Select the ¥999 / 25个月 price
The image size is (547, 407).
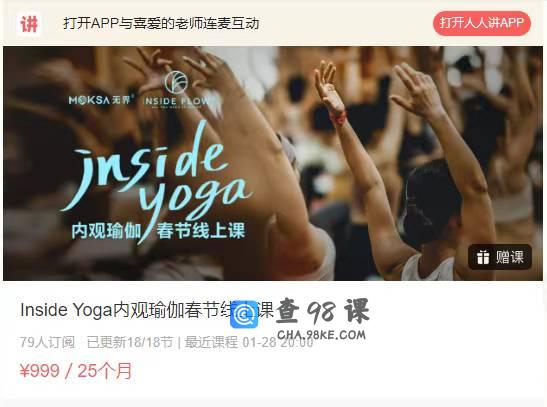76,371
